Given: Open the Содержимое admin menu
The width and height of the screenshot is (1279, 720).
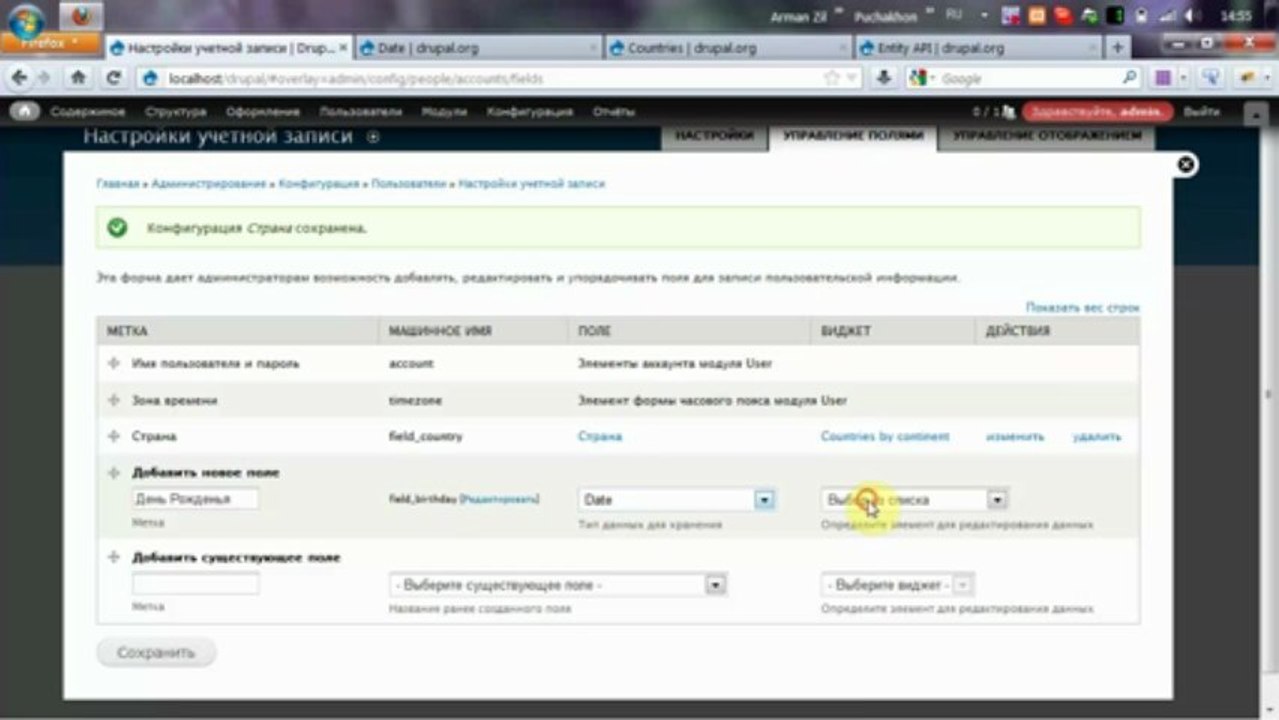Looking at the screenshot, I should [88, 112].
